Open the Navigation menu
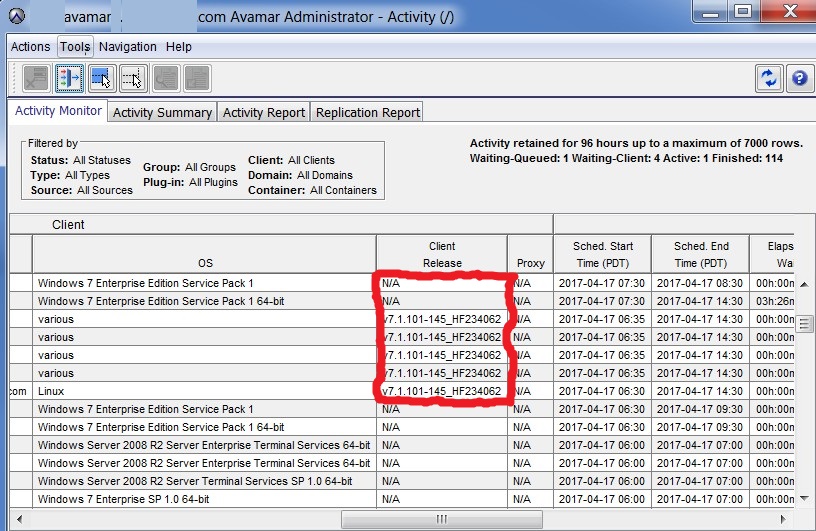This screenshot has width=816, height=531. (x=128, y=47)
